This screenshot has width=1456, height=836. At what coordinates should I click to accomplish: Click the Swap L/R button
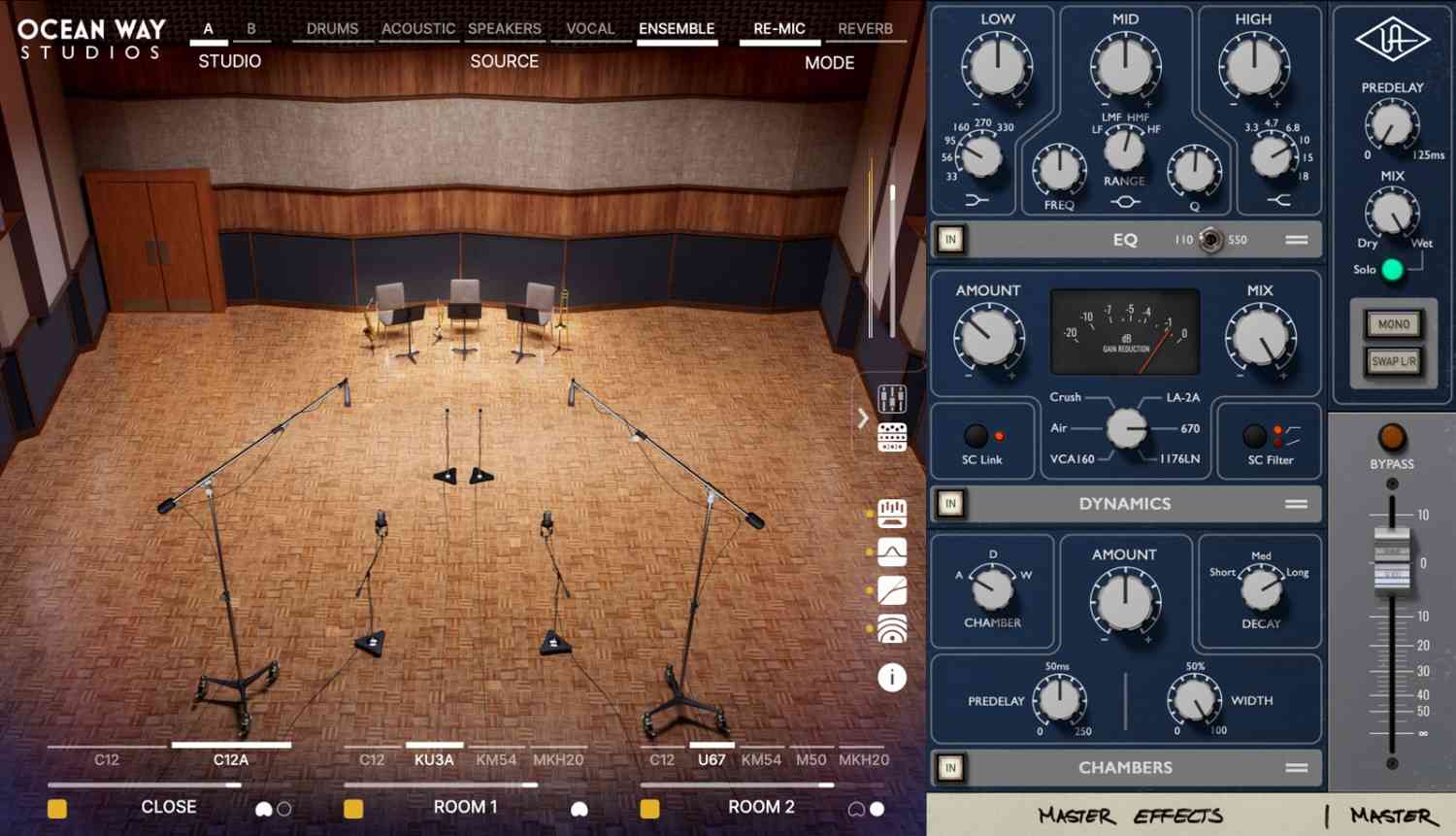coord(1393,360)
